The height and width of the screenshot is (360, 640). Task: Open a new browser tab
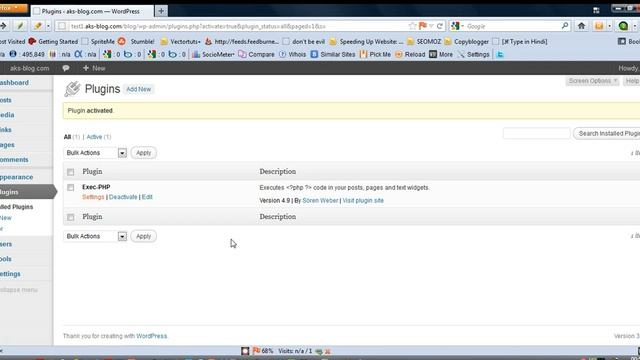pyautogui.click(x=161, y=11)
